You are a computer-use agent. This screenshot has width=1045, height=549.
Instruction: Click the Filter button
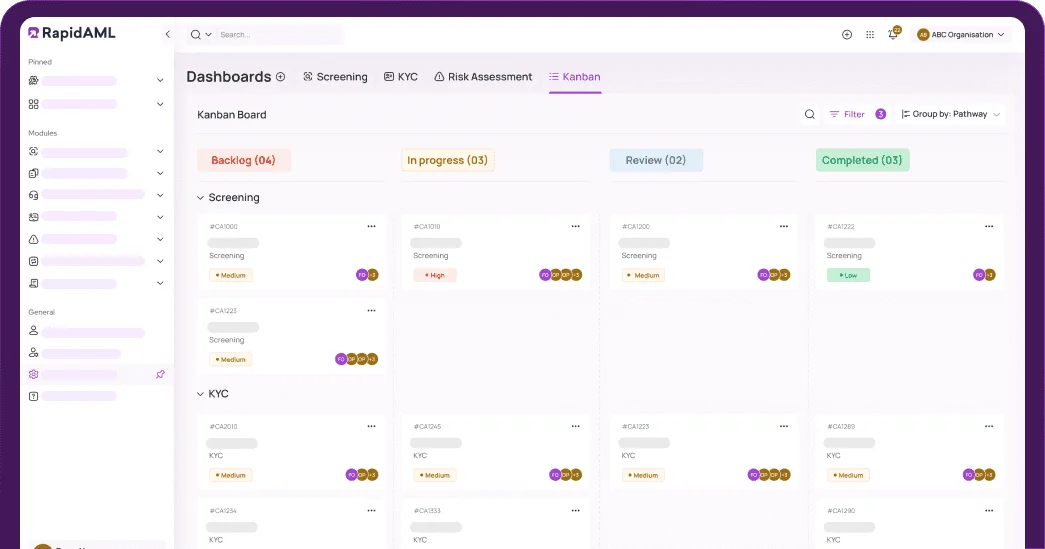(x=847, y=115)
